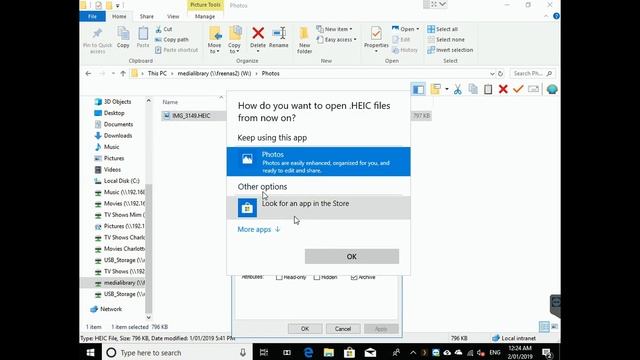Screen dimensions: 640x360
Task: Click the red X icon in the secondary toolbar
Action: click(503, 89)
